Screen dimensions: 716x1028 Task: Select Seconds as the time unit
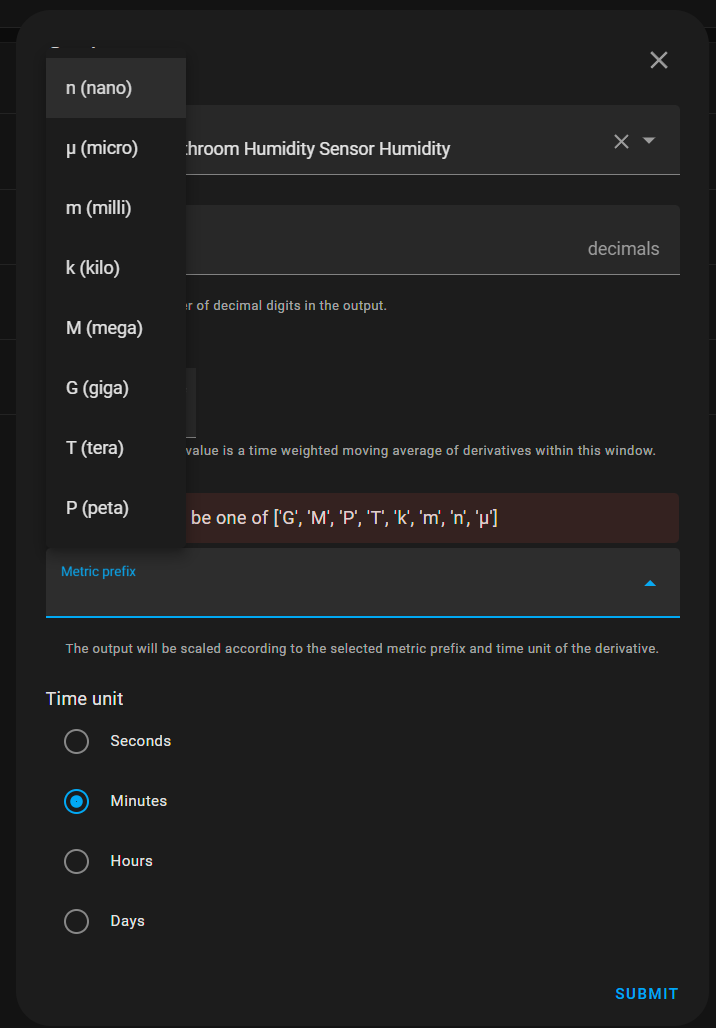click(76, 741)
